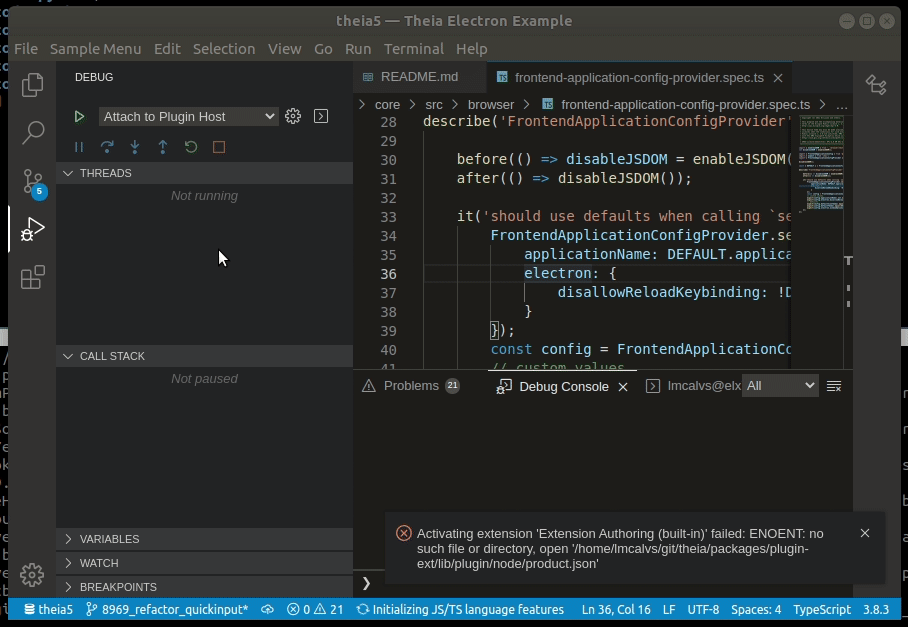Screen dimensions: 908x627
Task: Click the 'Spaces: 4' indentation status
Action: pyautogui.click(x=756, y=610)
